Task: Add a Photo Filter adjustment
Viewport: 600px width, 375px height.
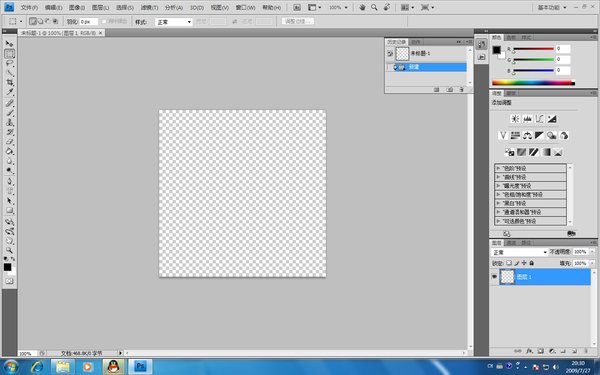Action: (x=551, y=135)
